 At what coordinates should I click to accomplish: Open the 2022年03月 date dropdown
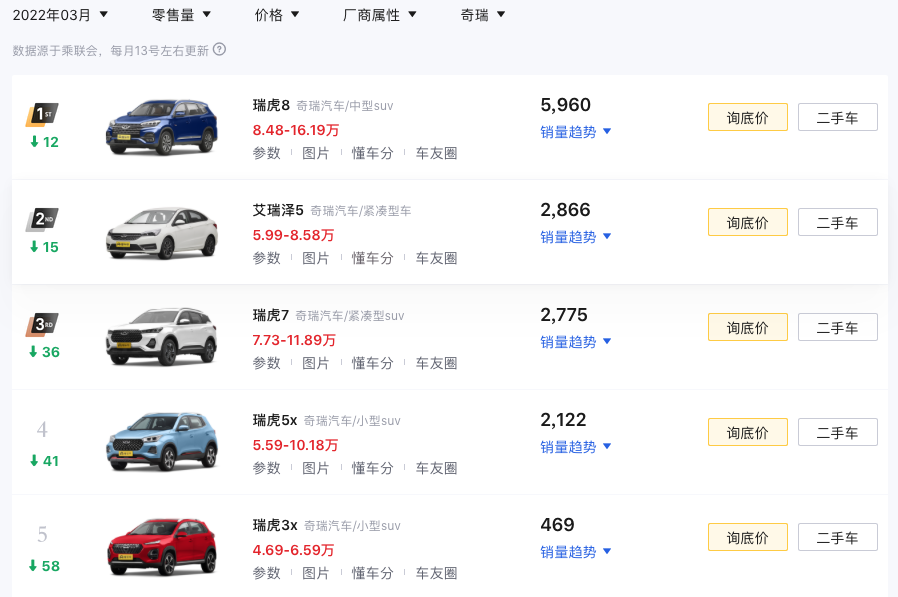click(x=60, y=15)
